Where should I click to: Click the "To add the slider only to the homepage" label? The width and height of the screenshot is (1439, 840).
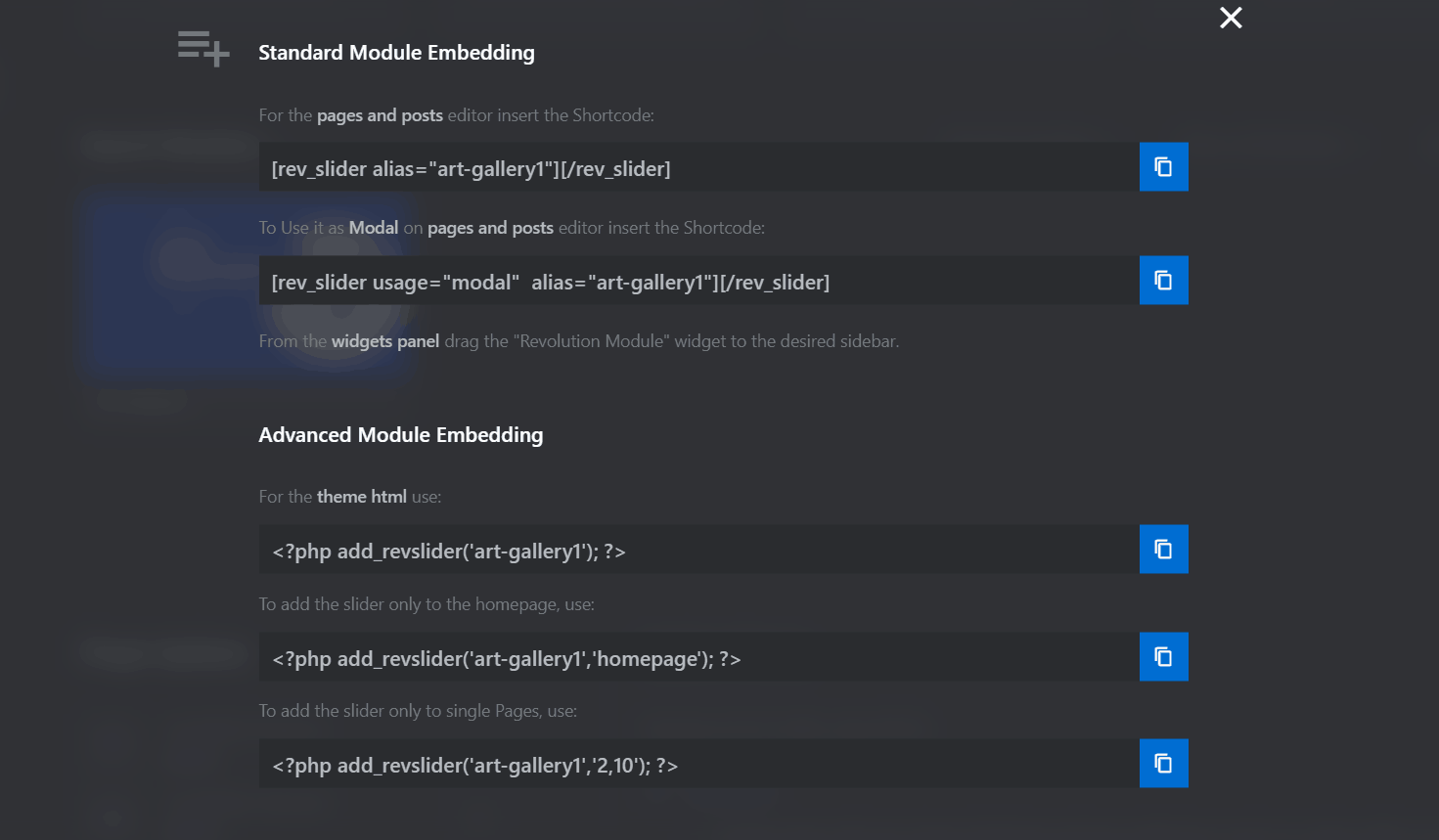click(x=427, y=604)
